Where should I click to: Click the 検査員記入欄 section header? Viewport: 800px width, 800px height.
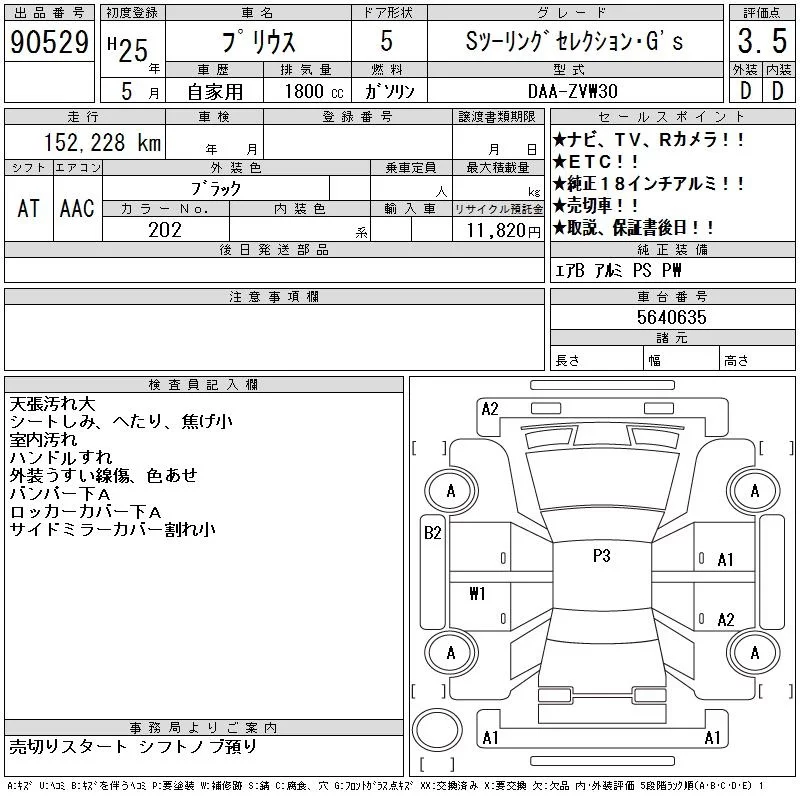coord(204,385)
